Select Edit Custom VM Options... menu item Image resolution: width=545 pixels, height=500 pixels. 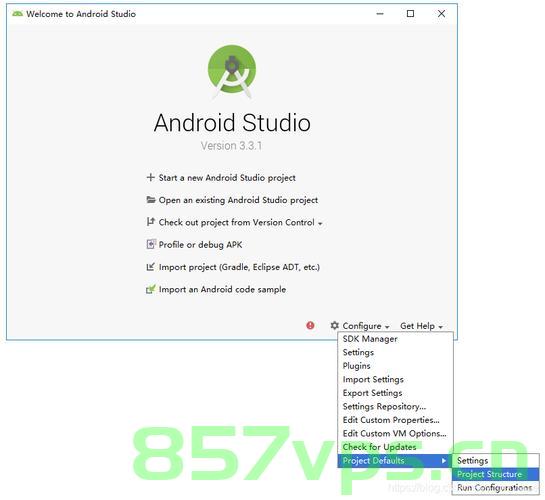coord(395,434)
